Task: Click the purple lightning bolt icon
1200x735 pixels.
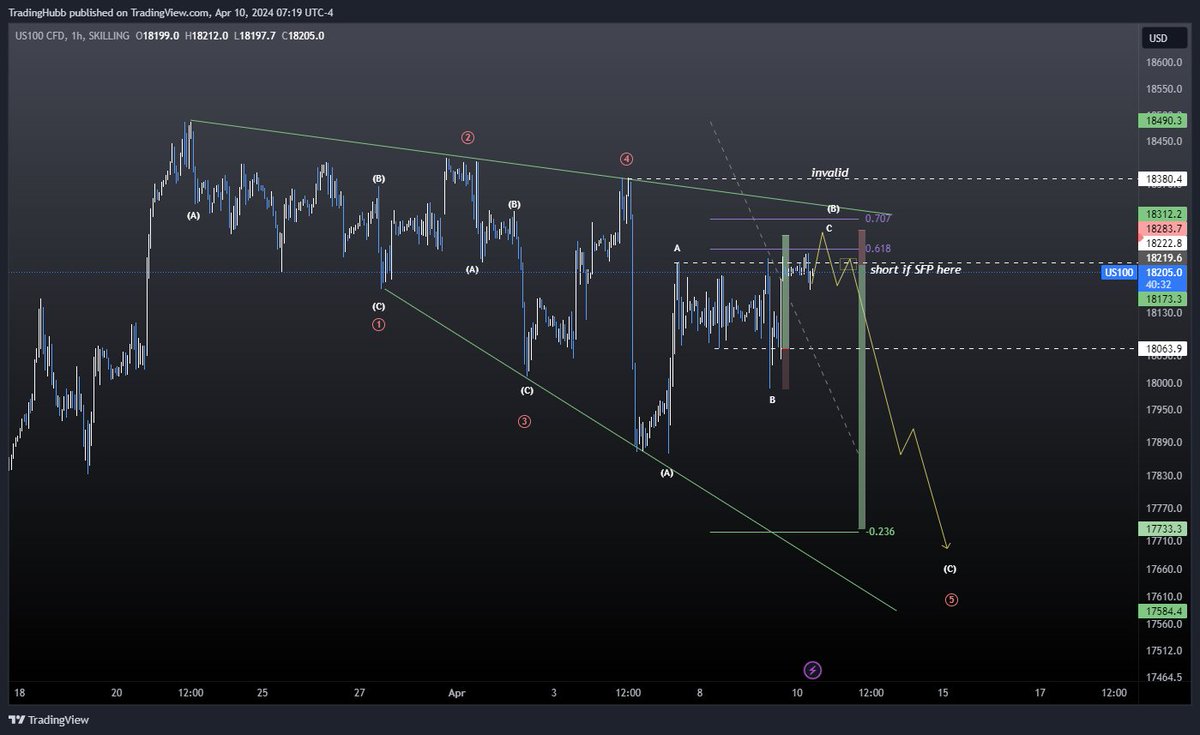Action: 813,669
